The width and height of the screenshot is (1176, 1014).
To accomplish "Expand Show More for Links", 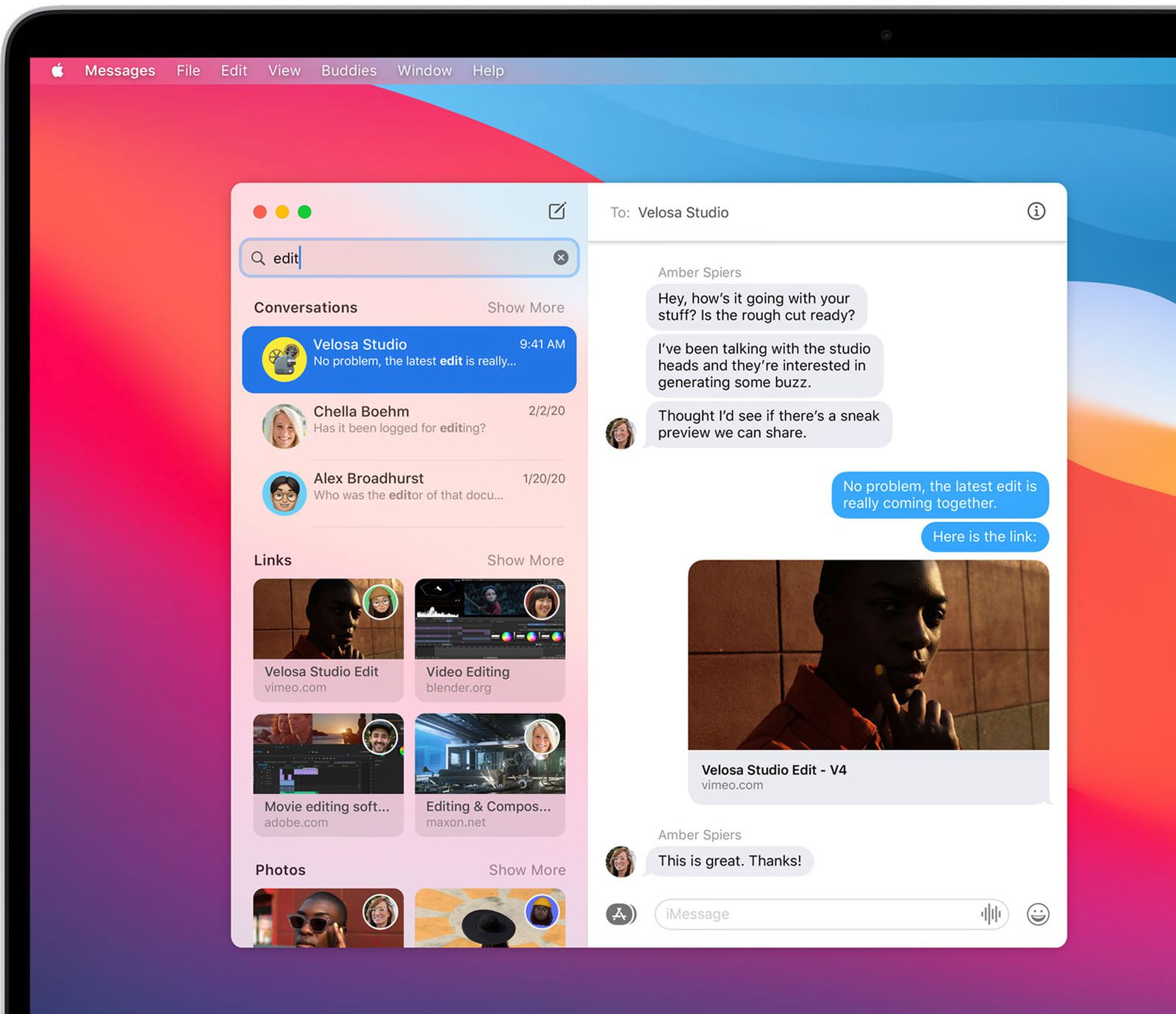I will pos(526,560).
